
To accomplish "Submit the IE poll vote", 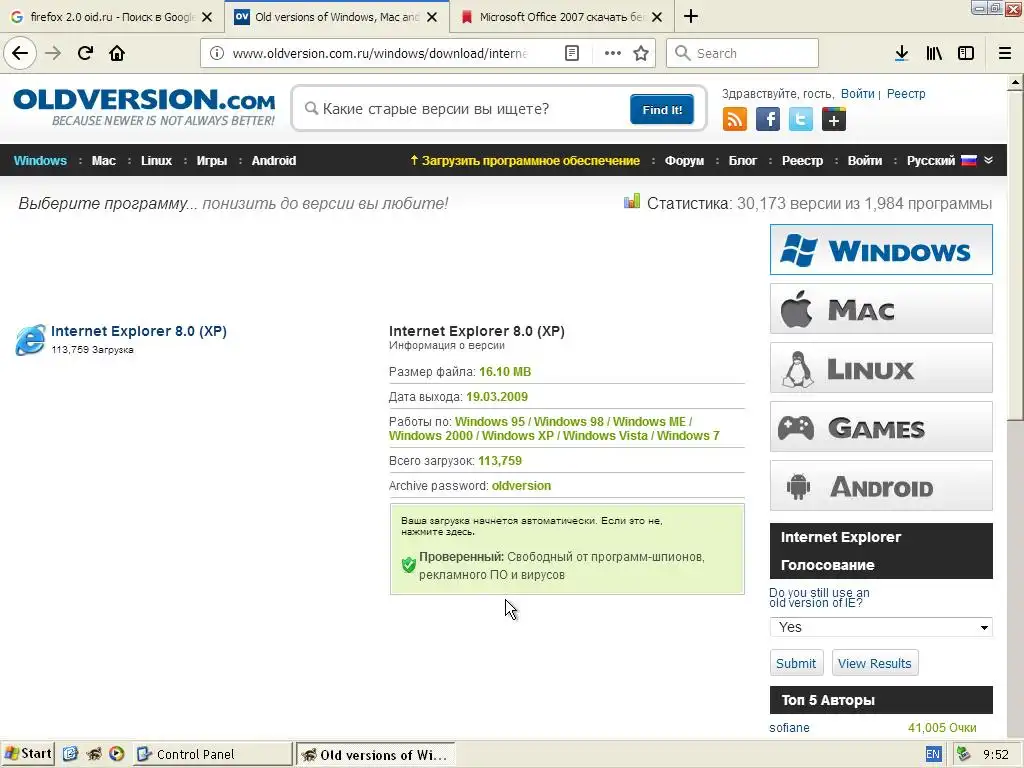I will click(x=796, y=663).
